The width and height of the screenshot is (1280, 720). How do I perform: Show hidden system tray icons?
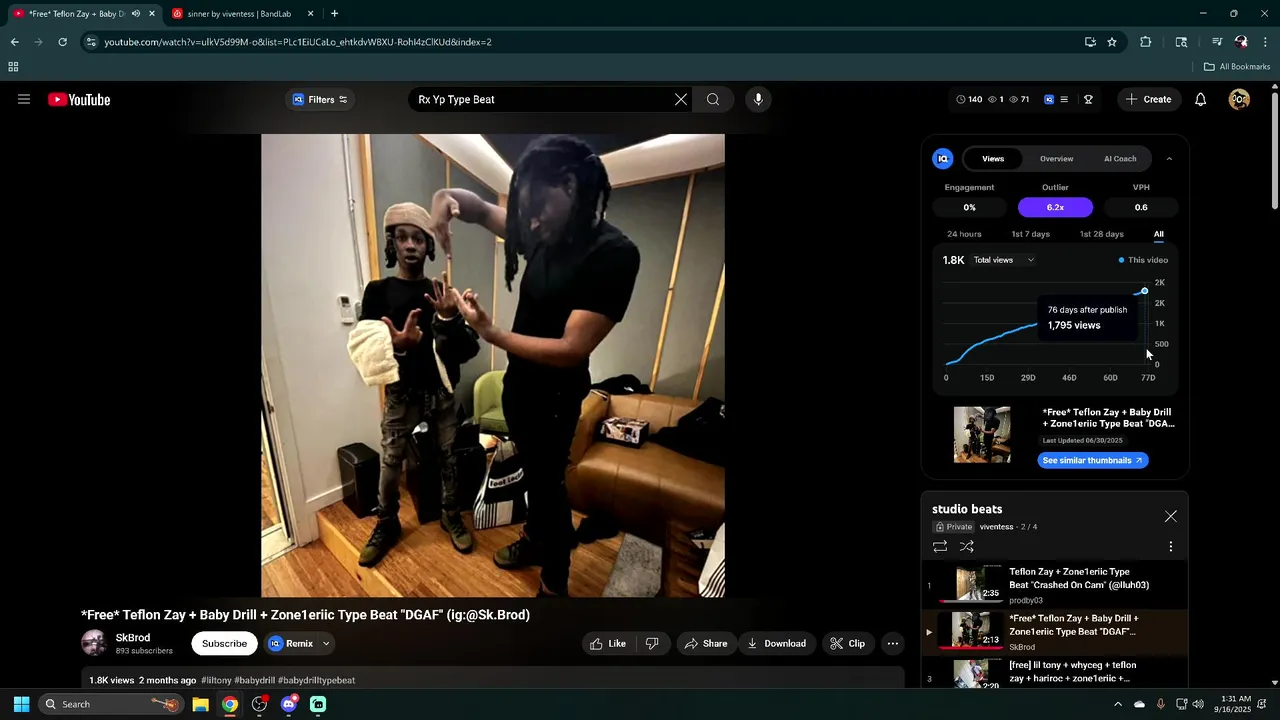[1118, 704]
